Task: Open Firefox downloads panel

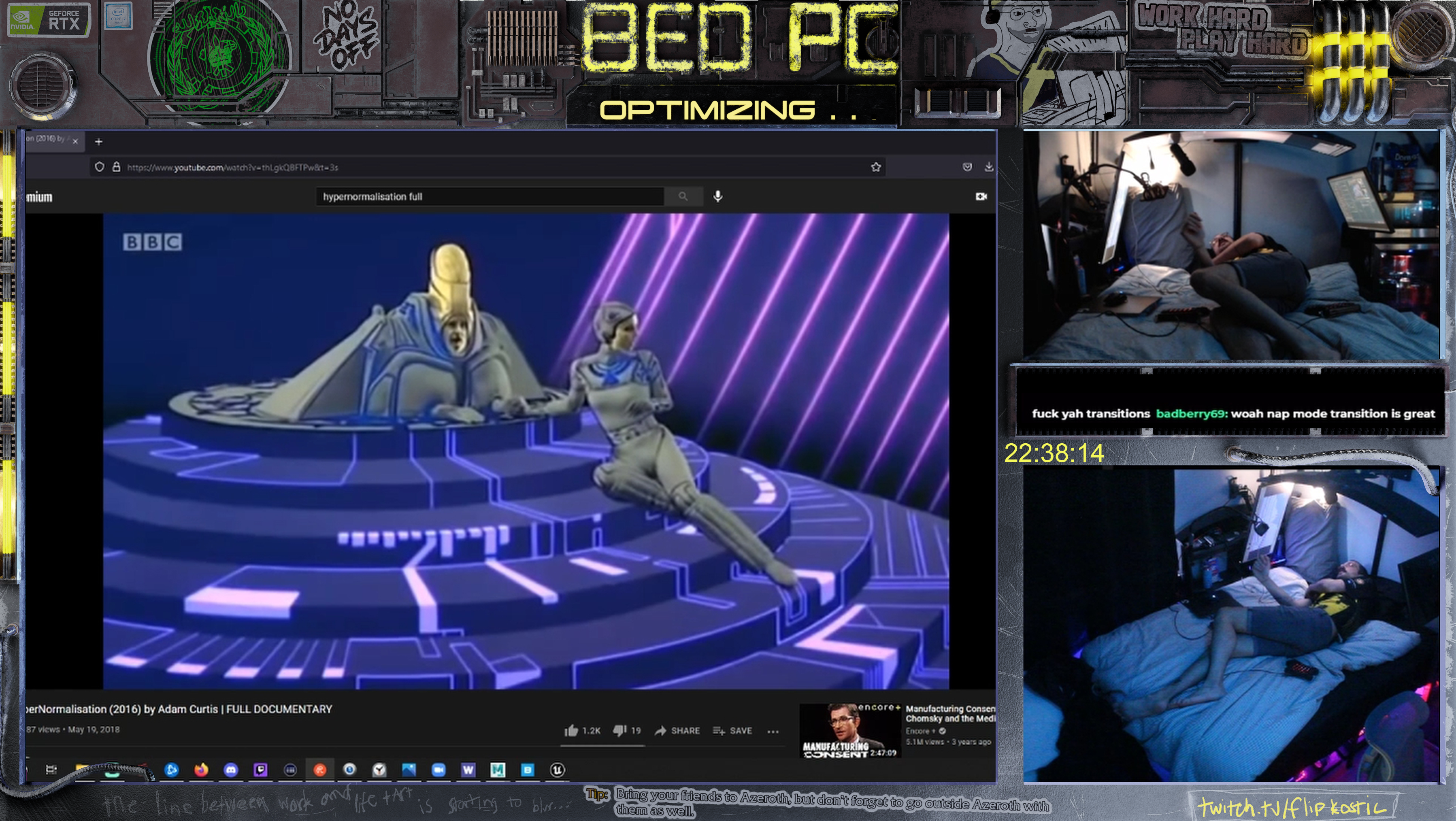Action: [x=989, y=167]
